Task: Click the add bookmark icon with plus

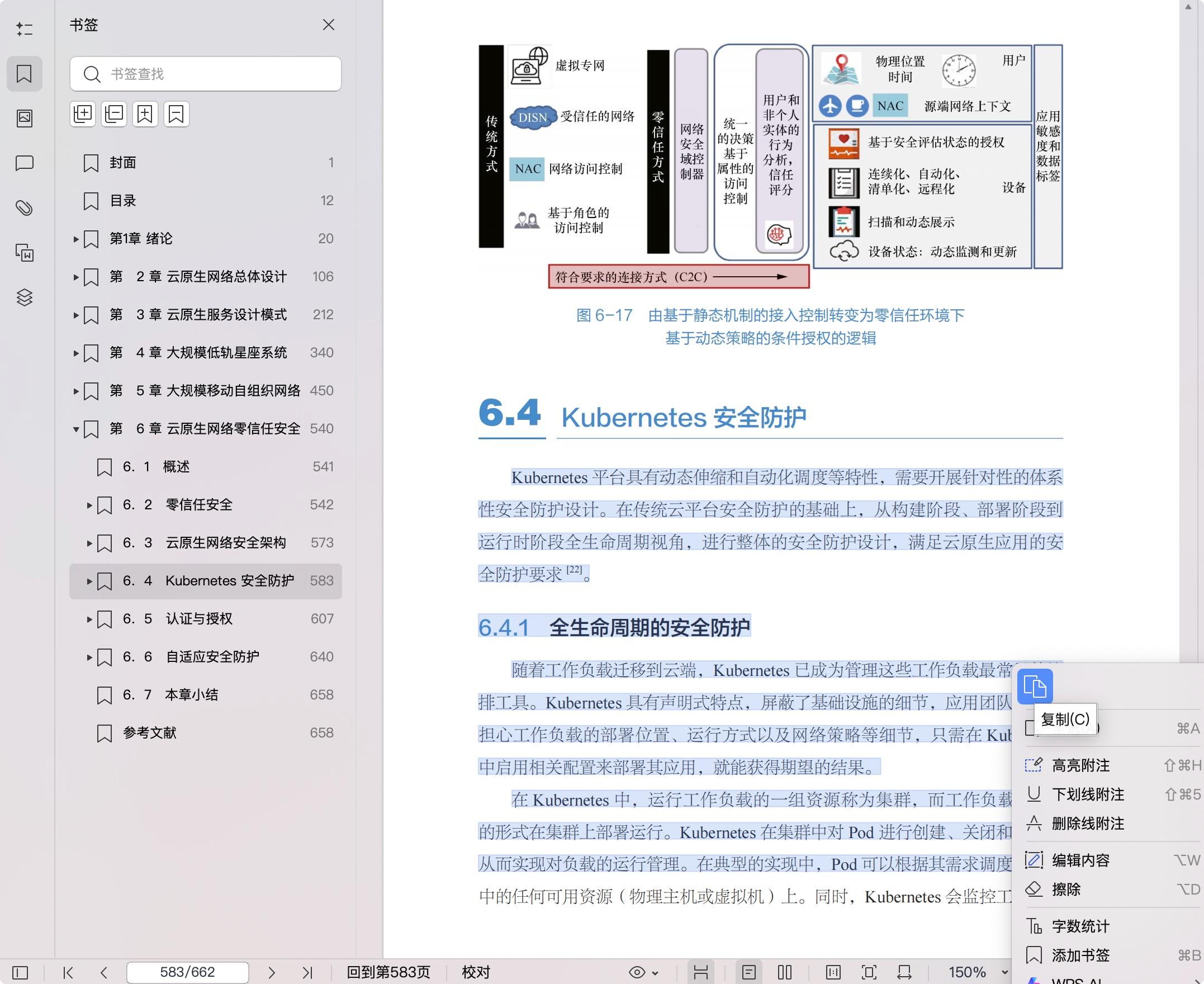Action: [x=145, y=114]
